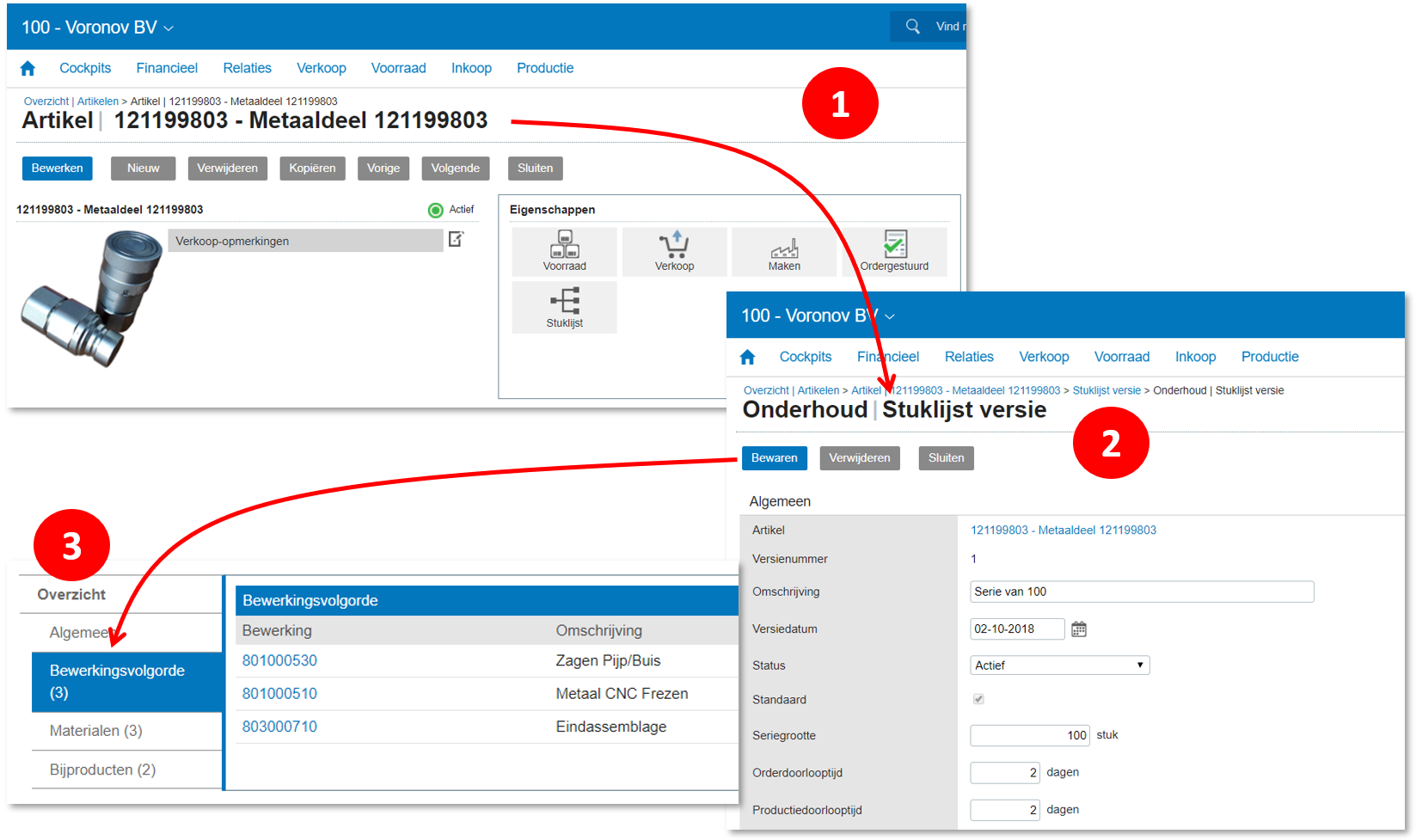Click the search magnifier icon

click(x=912, y=27)
